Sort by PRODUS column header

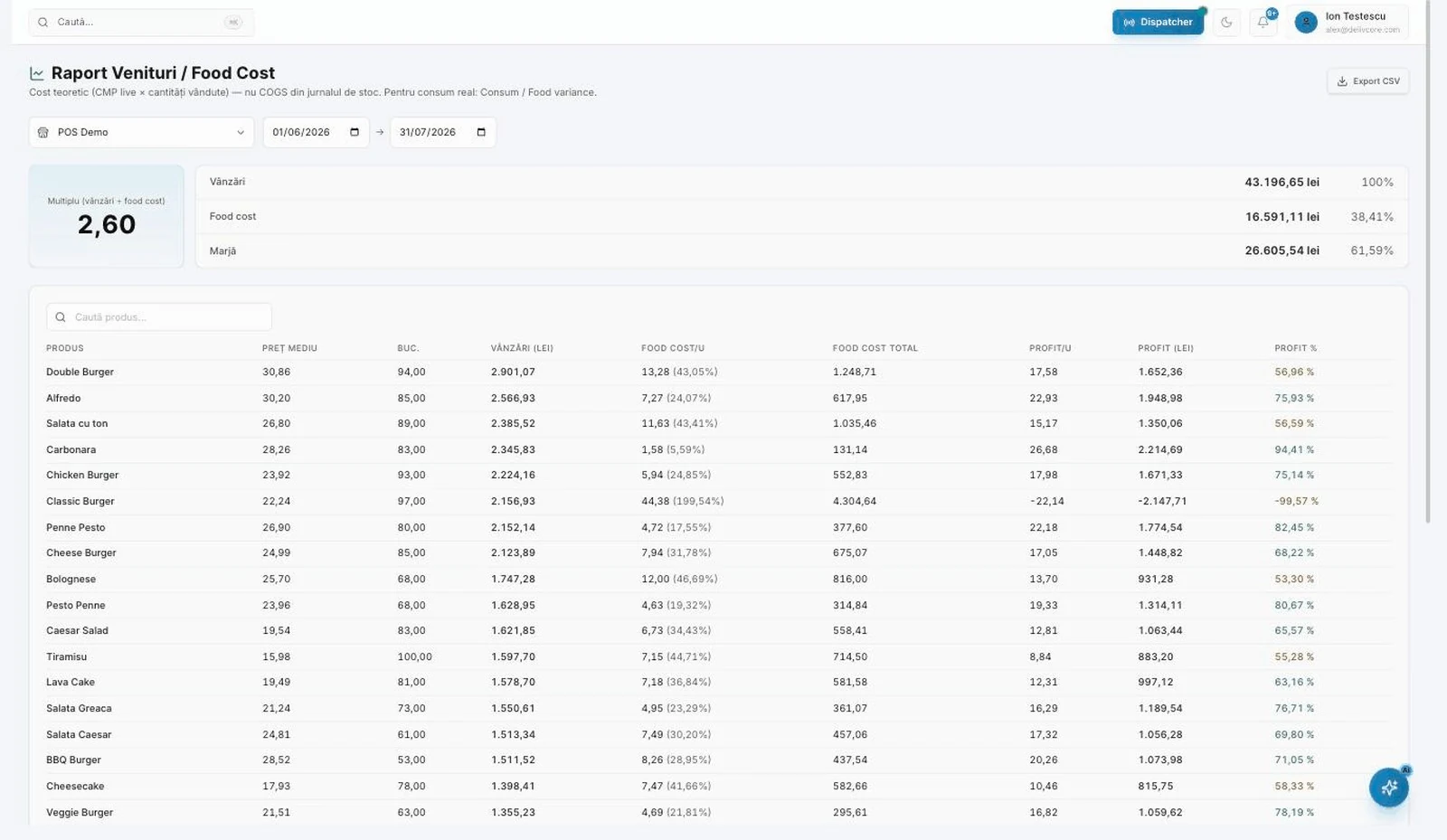pyautogui.click(x=65, y=348)
